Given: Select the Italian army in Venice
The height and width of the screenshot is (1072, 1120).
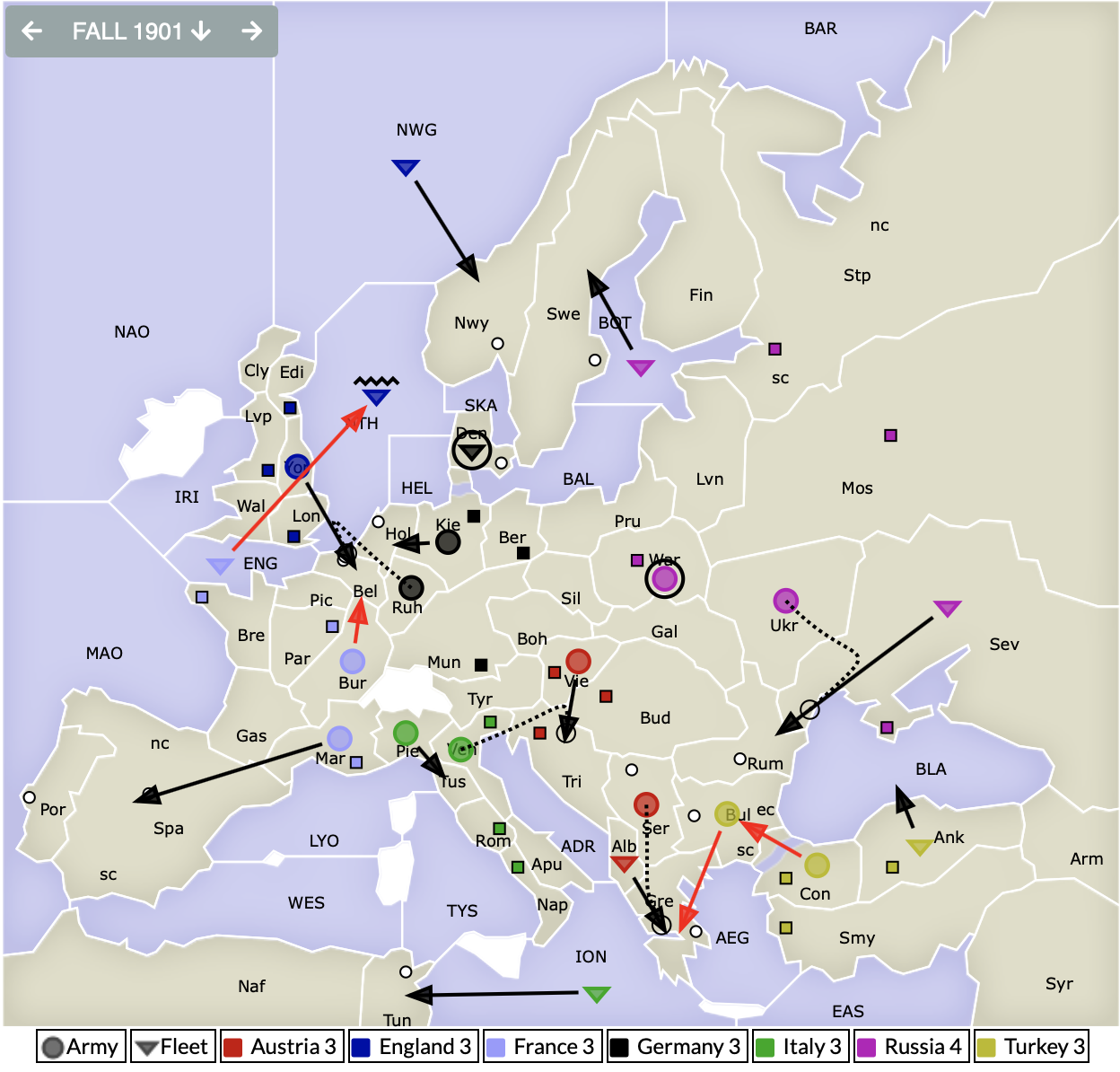Looking at the screenshot, I should [460, 749].
